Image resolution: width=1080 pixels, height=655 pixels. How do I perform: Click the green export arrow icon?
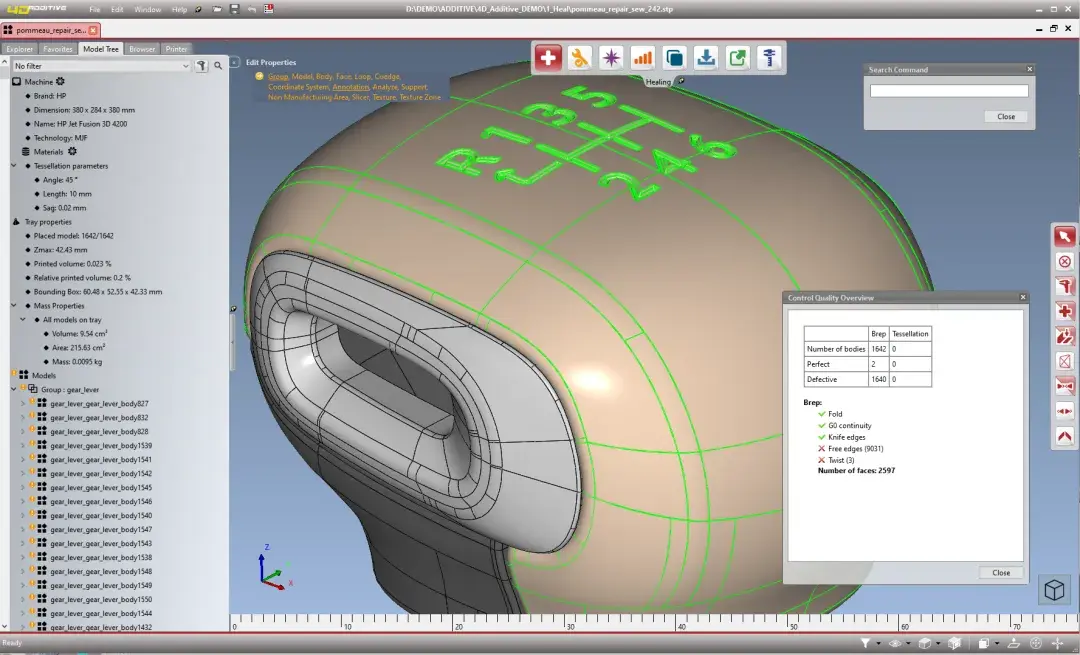[x=737, y=58]
